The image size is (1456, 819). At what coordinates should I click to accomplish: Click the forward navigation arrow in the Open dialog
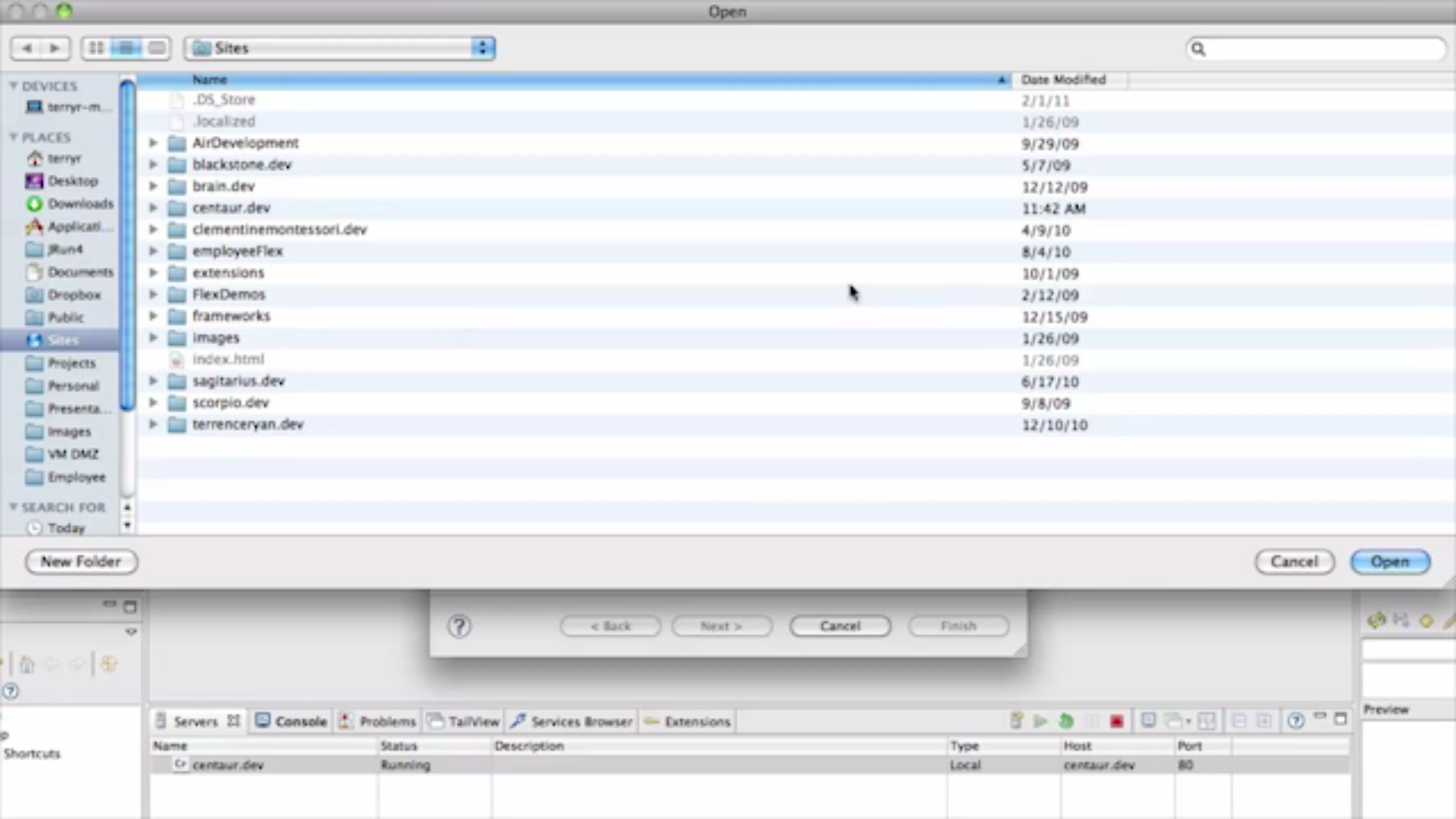(x=55, y=48)
